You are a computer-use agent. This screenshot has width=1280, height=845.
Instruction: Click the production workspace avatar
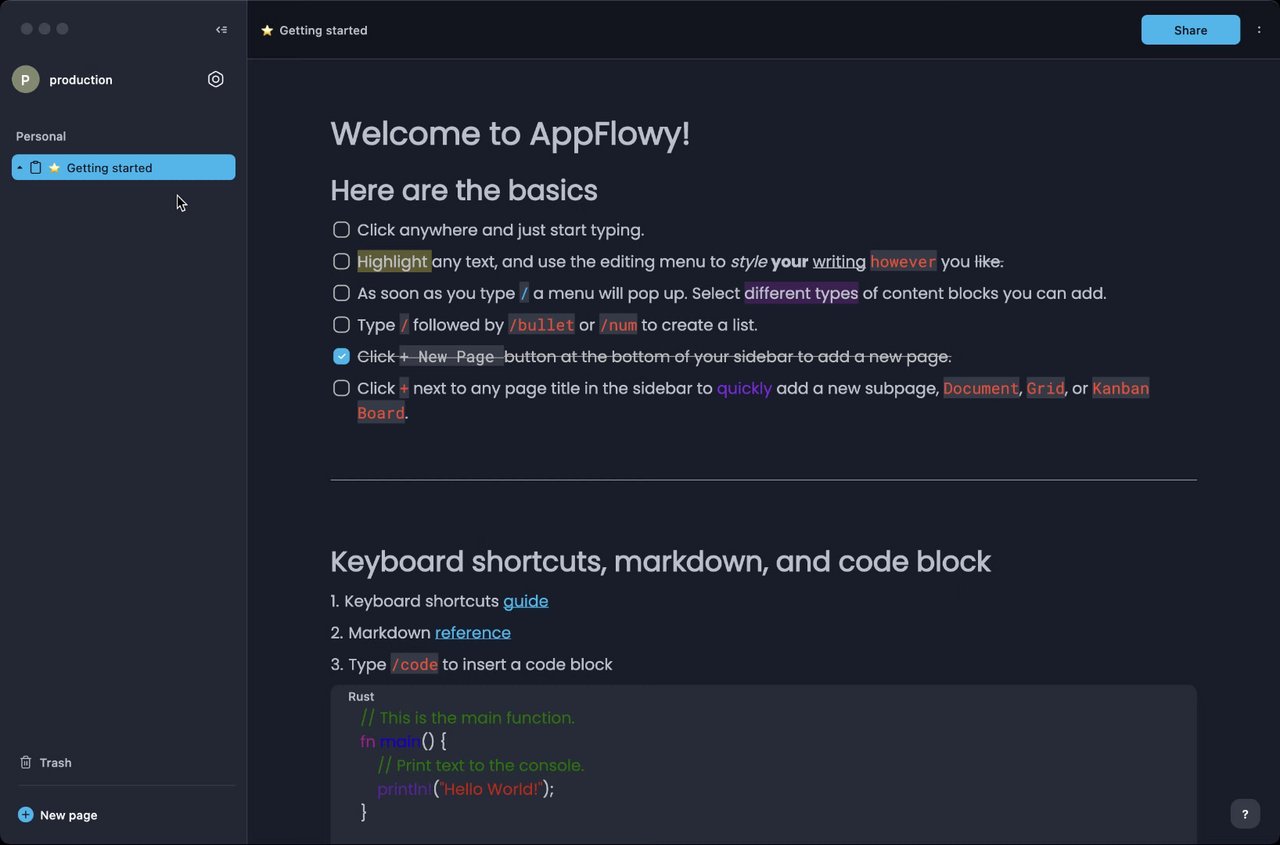(x=26, y=80)
